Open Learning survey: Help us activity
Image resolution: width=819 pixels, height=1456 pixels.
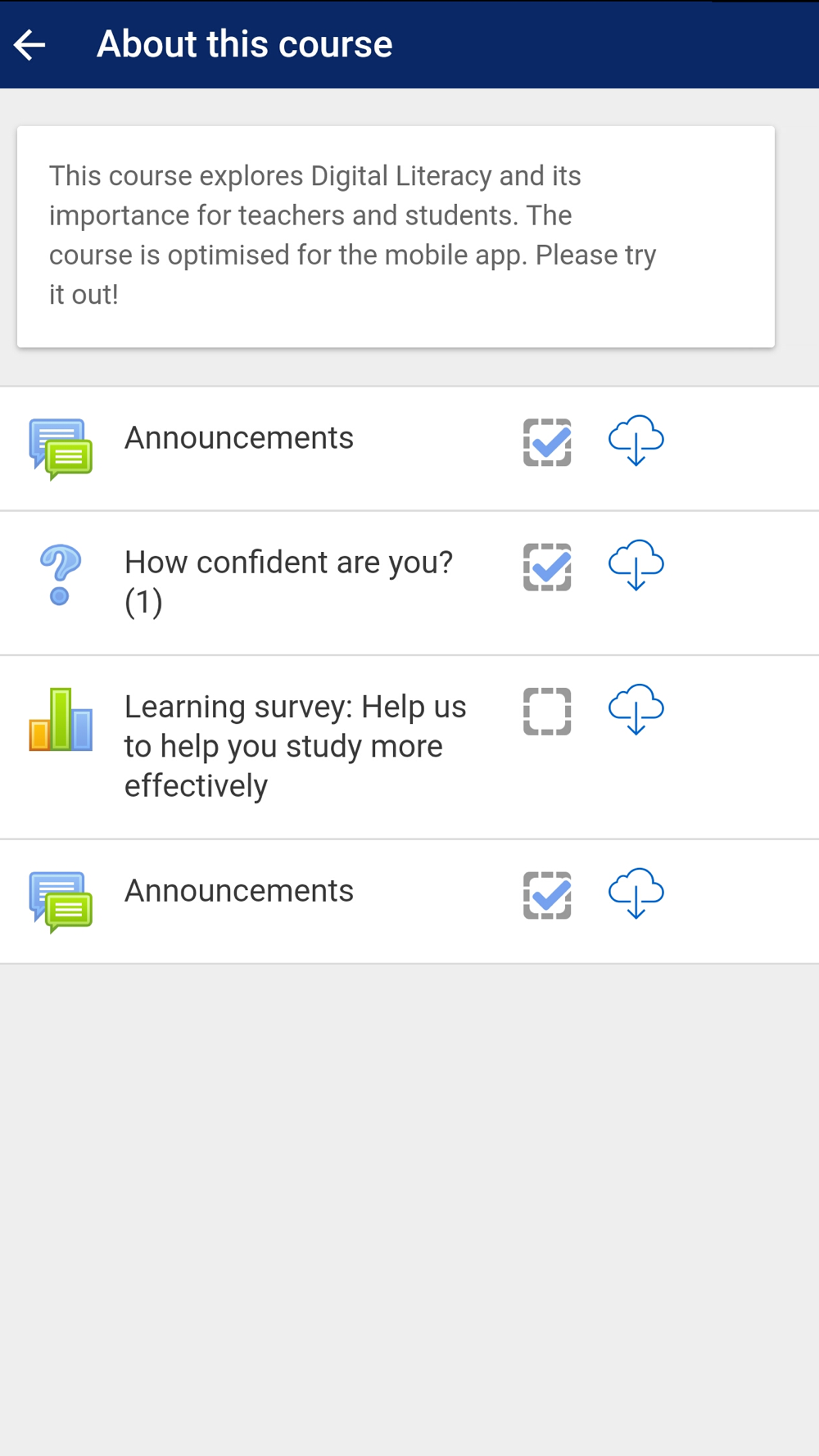pyautogui.click(x=295, y=746)
